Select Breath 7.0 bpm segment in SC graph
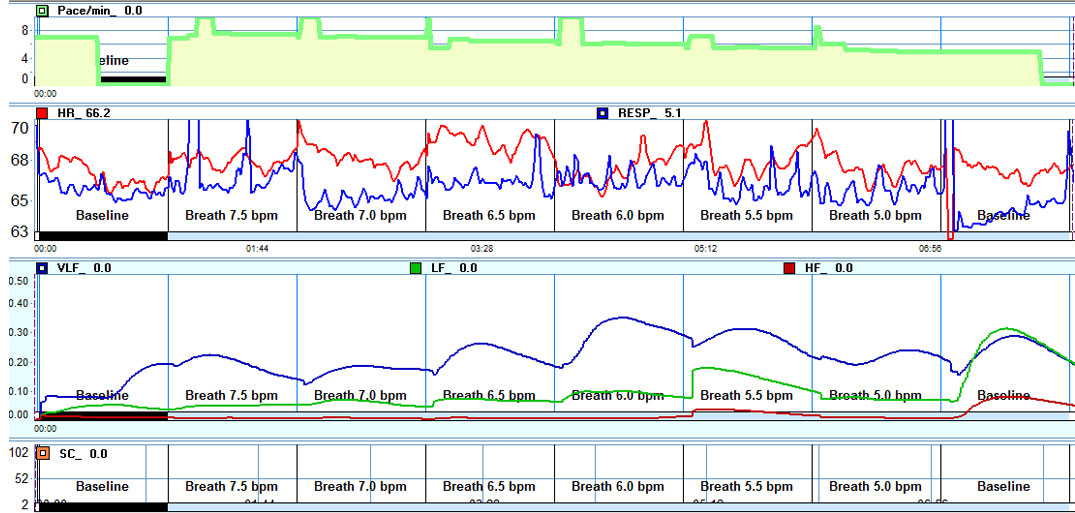 [361, 486]
